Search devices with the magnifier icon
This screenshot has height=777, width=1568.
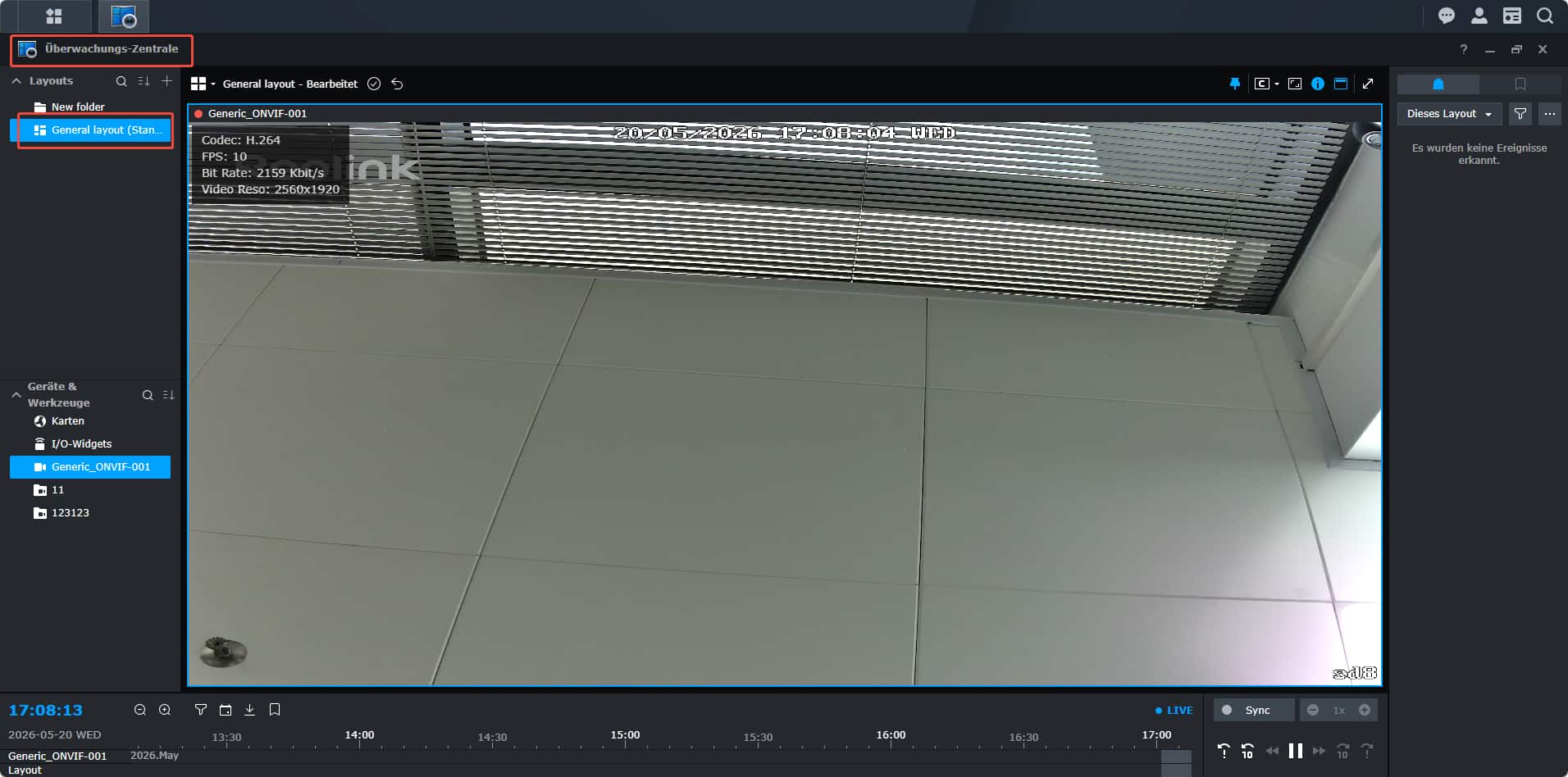(148, 395)
